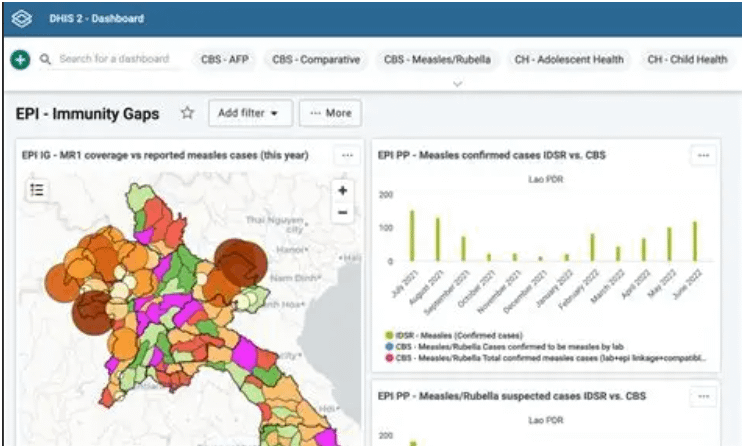
Task: Open the More options menu
Action: [x=330, y=113]
